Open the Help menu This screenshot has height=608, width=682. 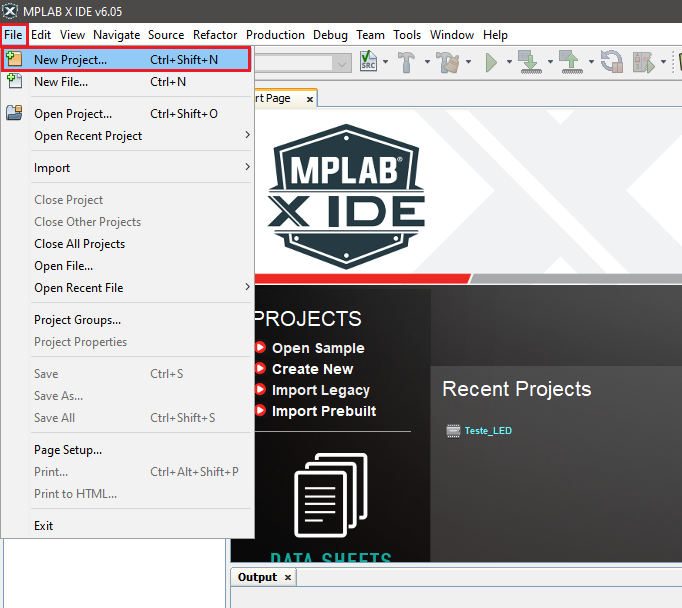(495, 35)
